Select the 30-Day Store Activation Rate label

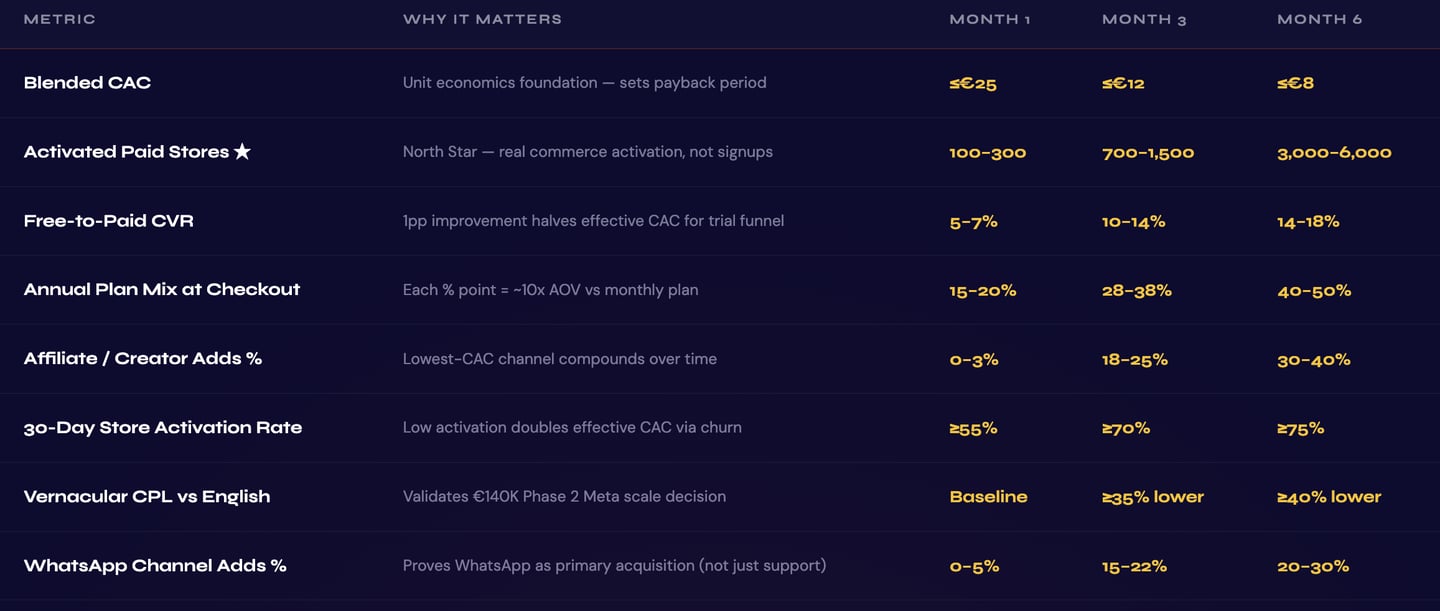(x=163, y=428)
